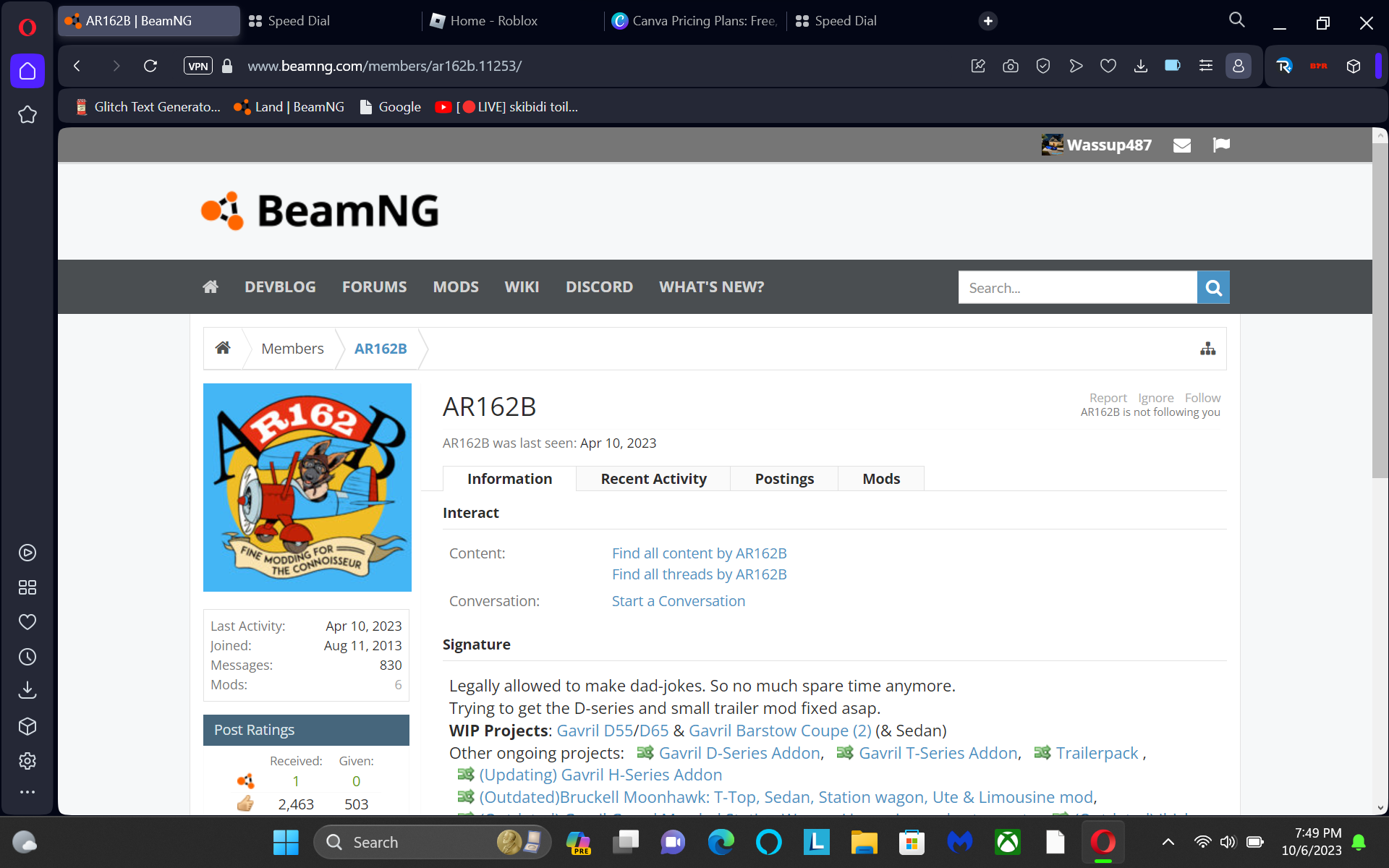Click the Opera sidebar history clock icon
Image resolution: width=1389 pixels, height=868 pixels.
(x=27, y=657)
